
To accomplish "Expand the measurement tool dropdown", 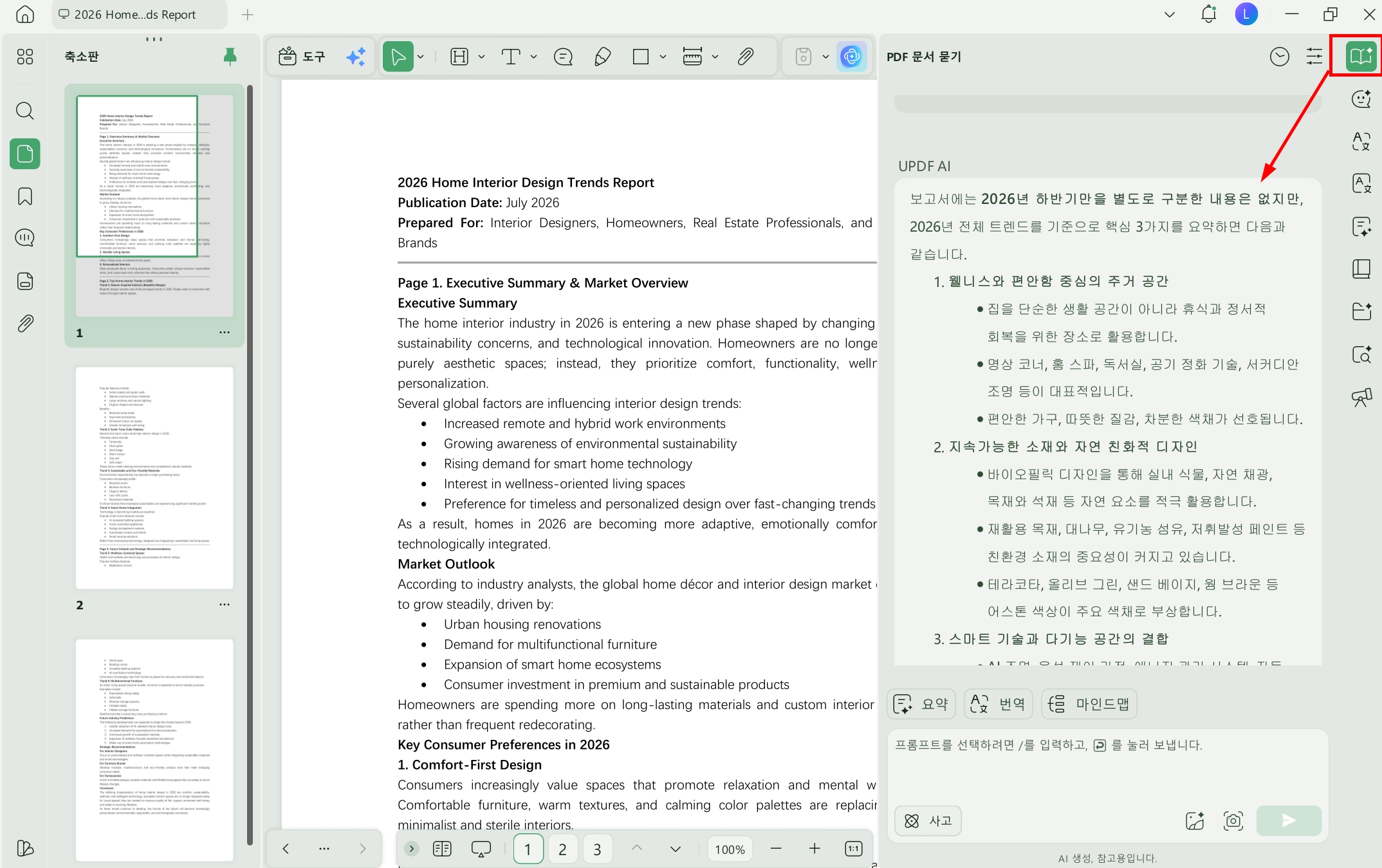I will tap(715, 57).
